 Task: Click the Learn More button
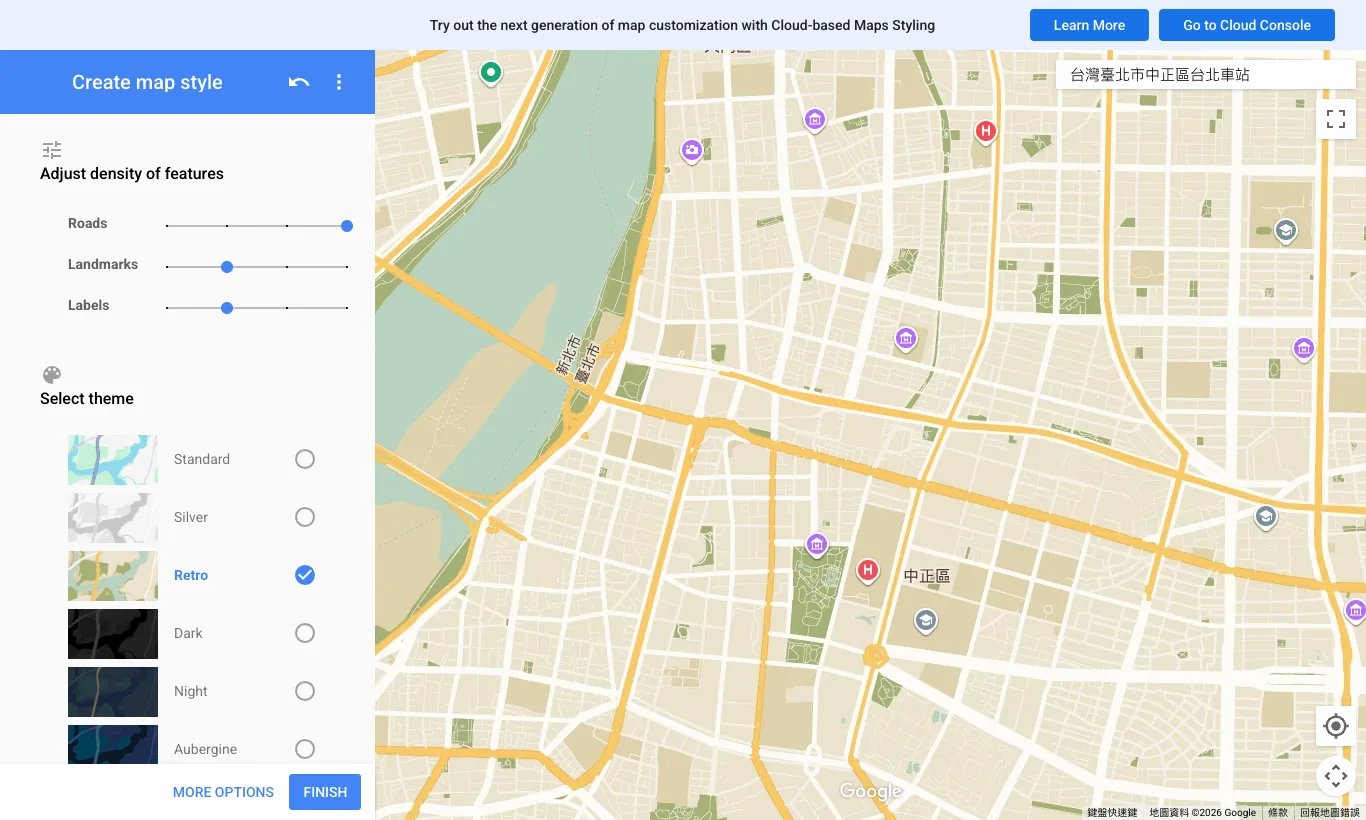[1089, 25]
